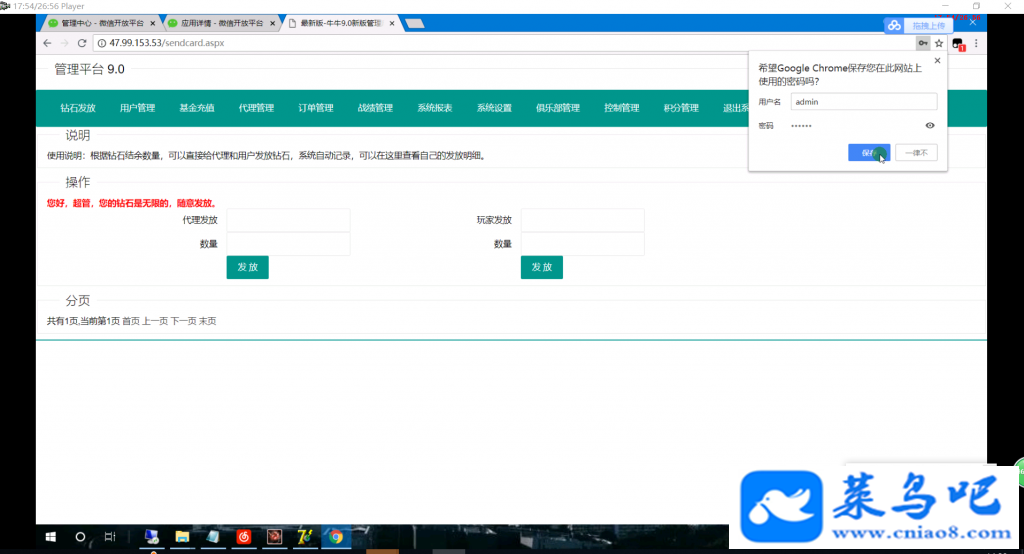Open File Explorer from the taskbar
Image resolution: width=1024 pixels, height=554 pixels.
coord(182,536)
